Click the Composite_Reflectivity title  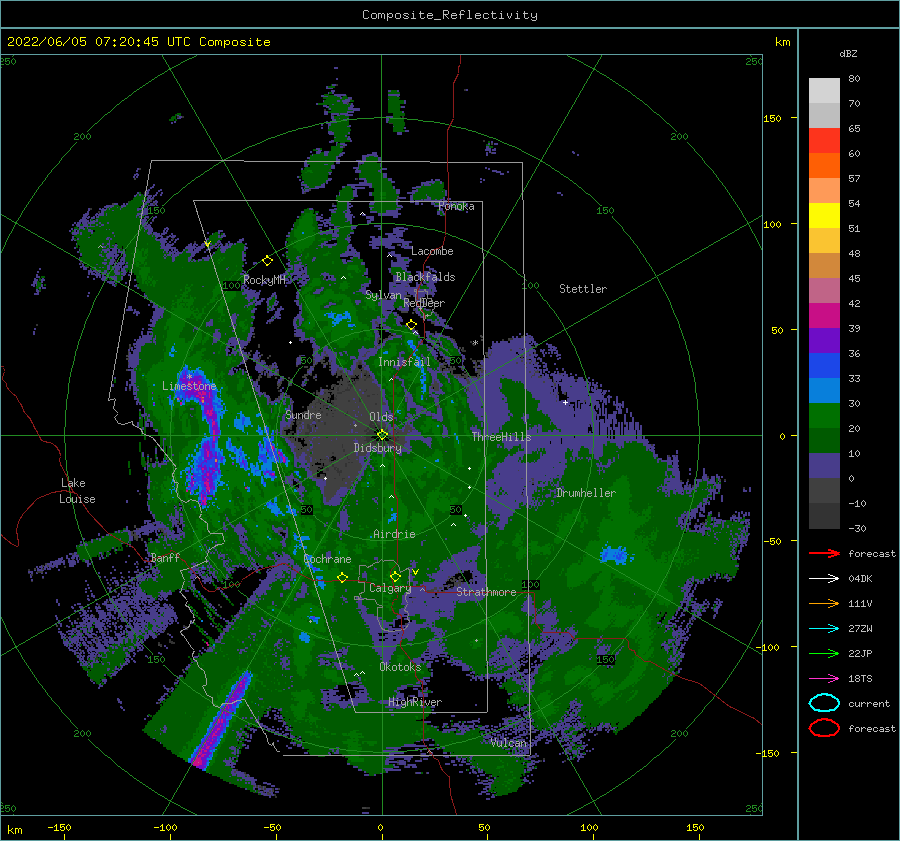(x=450, y=15)
